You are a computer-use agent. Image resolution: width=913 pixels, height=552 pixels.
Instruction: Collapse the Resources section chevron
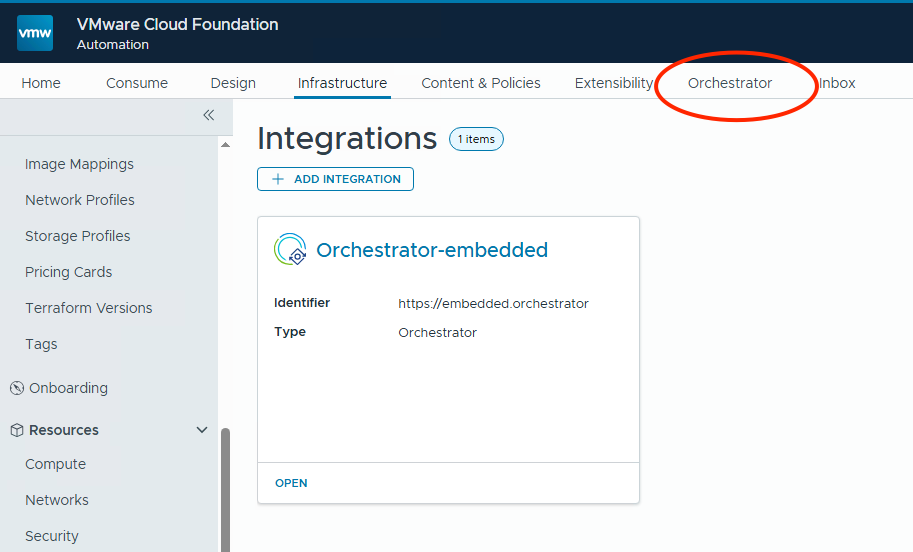[x=202, y=430]
